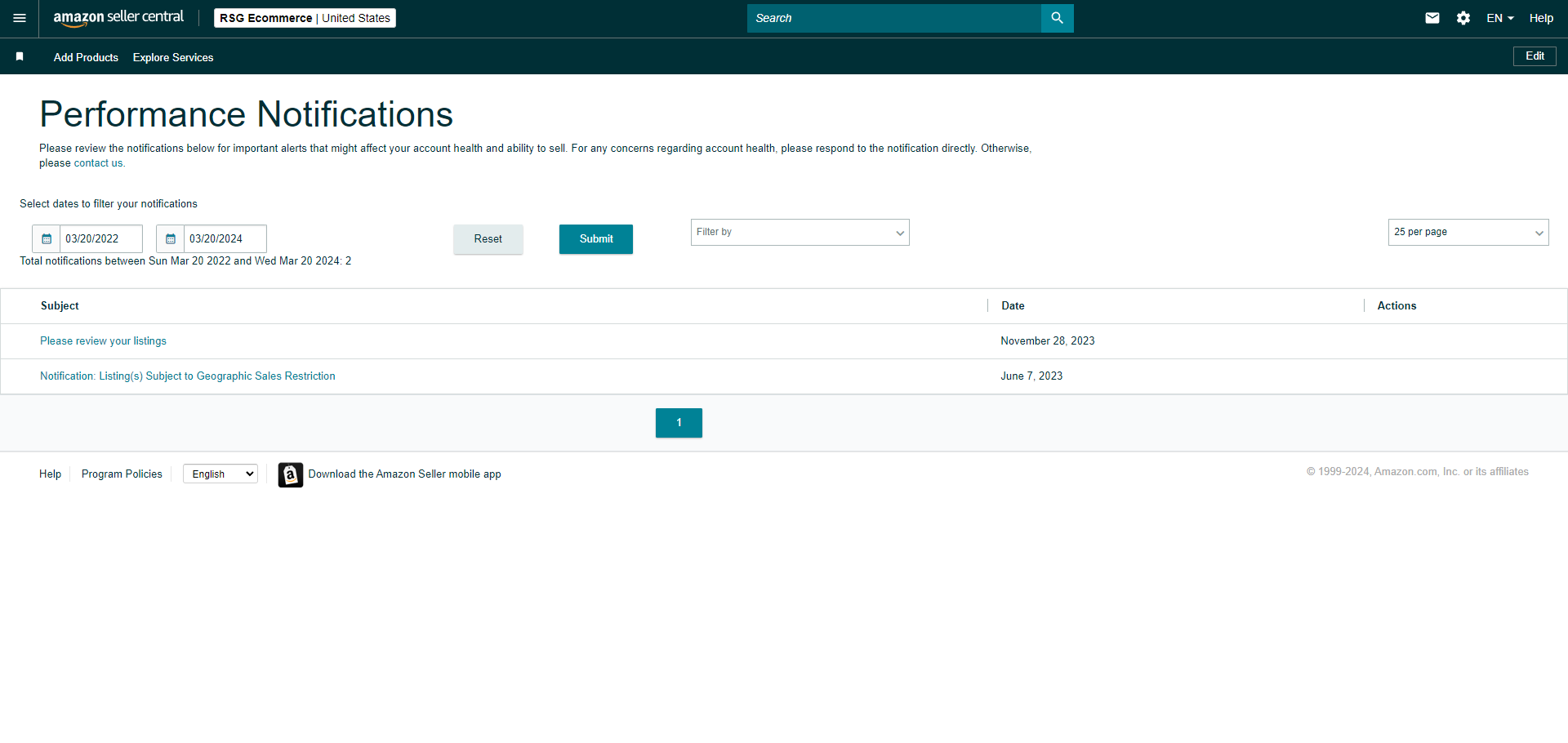Click the June 7, 2023 date cell
Screen dimensions: 1568x743
pos(1031,376)
